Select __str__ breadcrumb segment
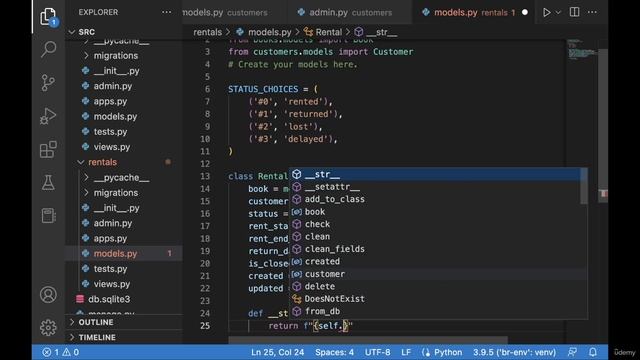 [376, 32]
